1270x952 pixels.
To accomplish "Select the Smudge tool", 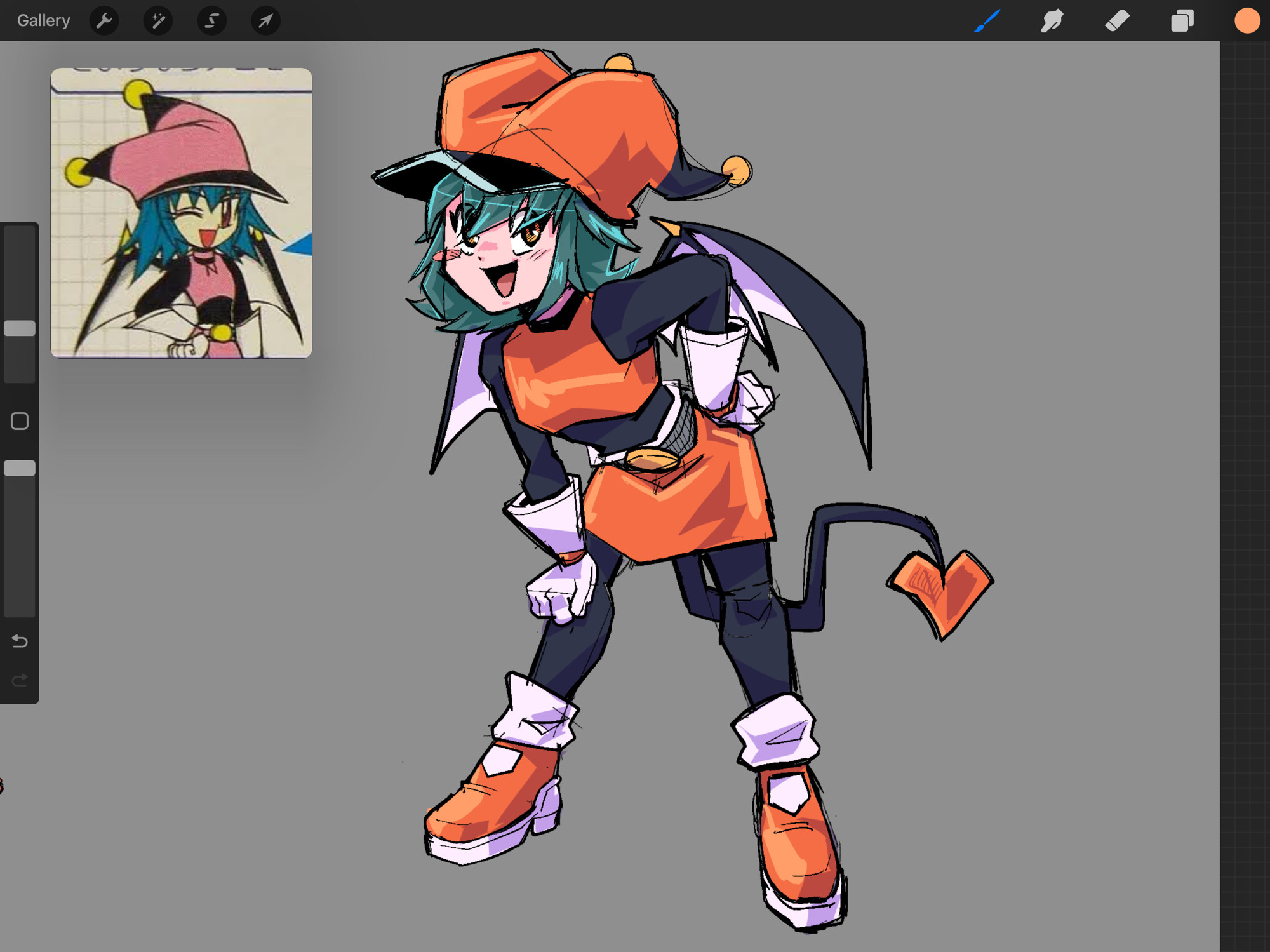I will point(1052,20).
